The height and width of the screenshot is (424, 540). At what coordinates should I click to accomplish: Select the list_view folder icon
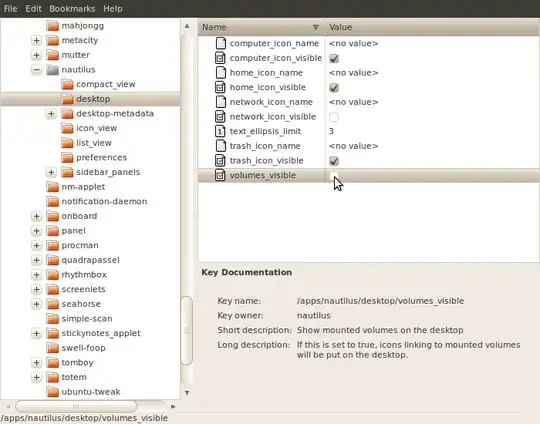68,143
